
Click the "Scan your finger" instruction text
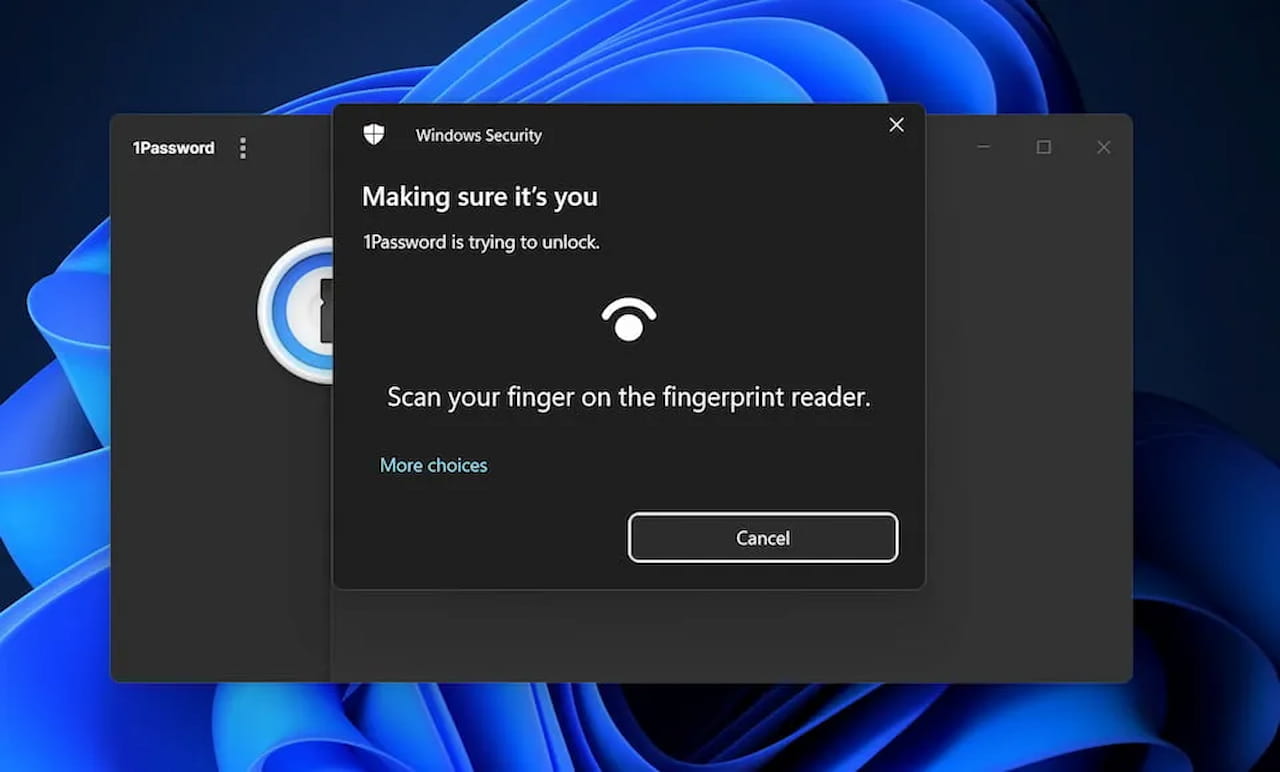629,397
